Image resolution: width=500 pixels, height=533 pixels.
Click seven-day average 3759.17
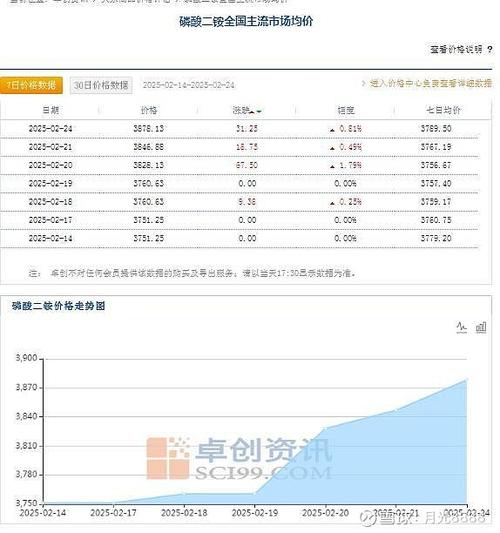click(x=436, y=202)
